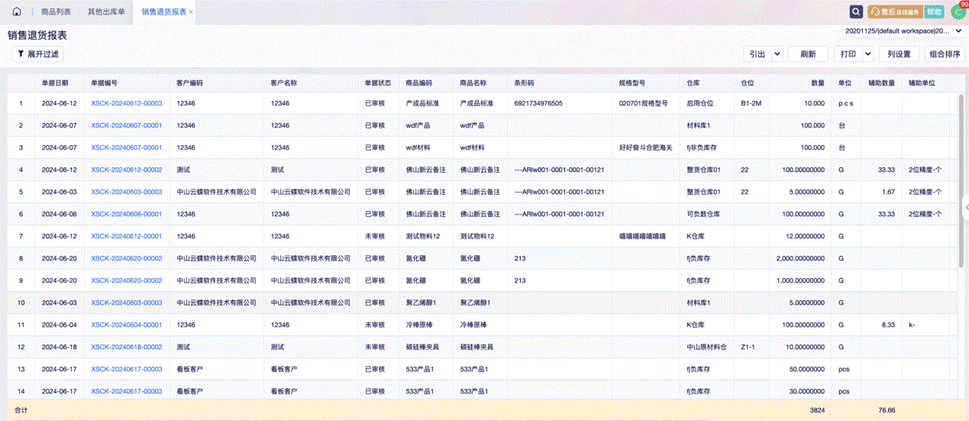Screen dimensions: 969x421
Task: Open the search magnifier icon
Action: [856, 12]
